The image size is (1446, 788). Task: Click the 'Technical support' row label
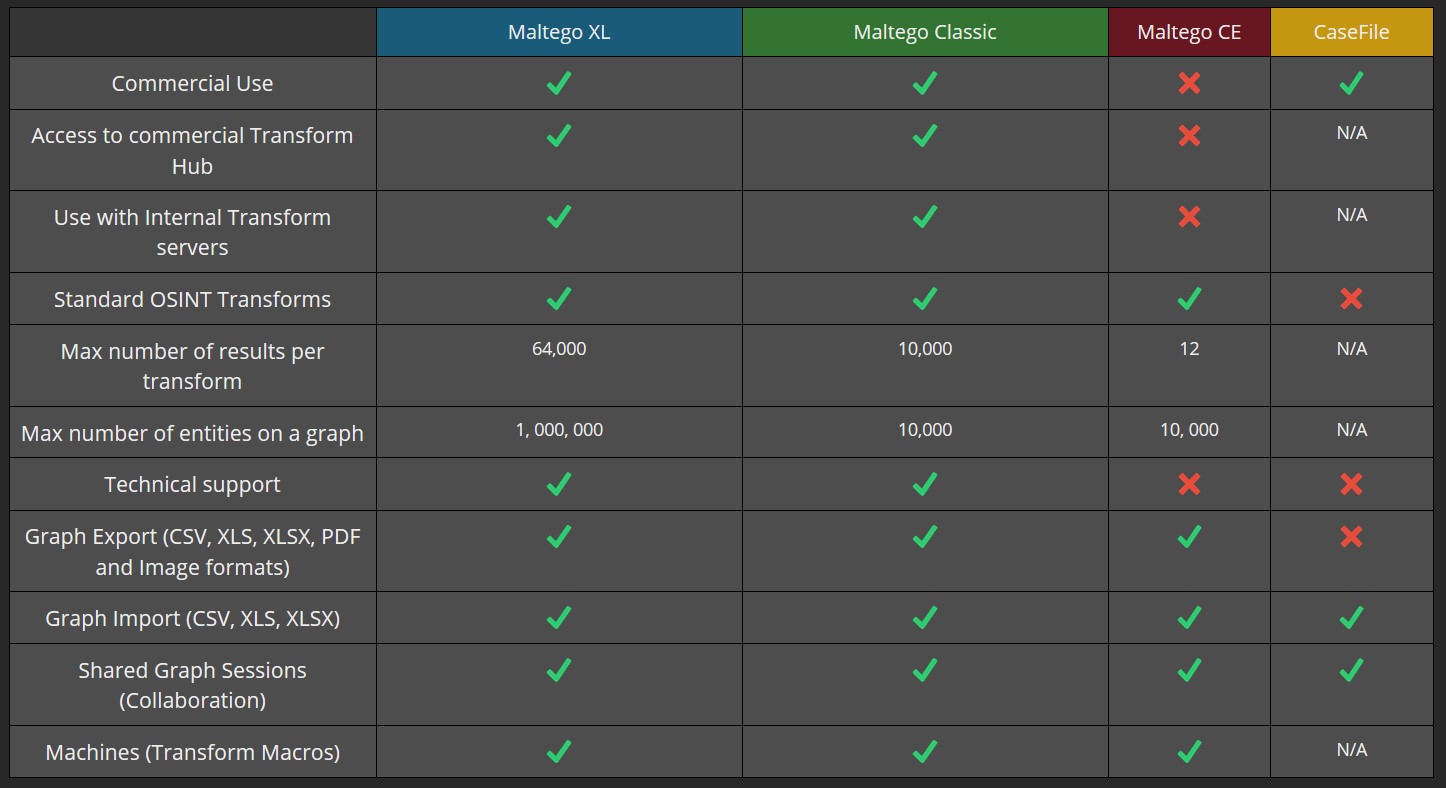pos(192,485)
